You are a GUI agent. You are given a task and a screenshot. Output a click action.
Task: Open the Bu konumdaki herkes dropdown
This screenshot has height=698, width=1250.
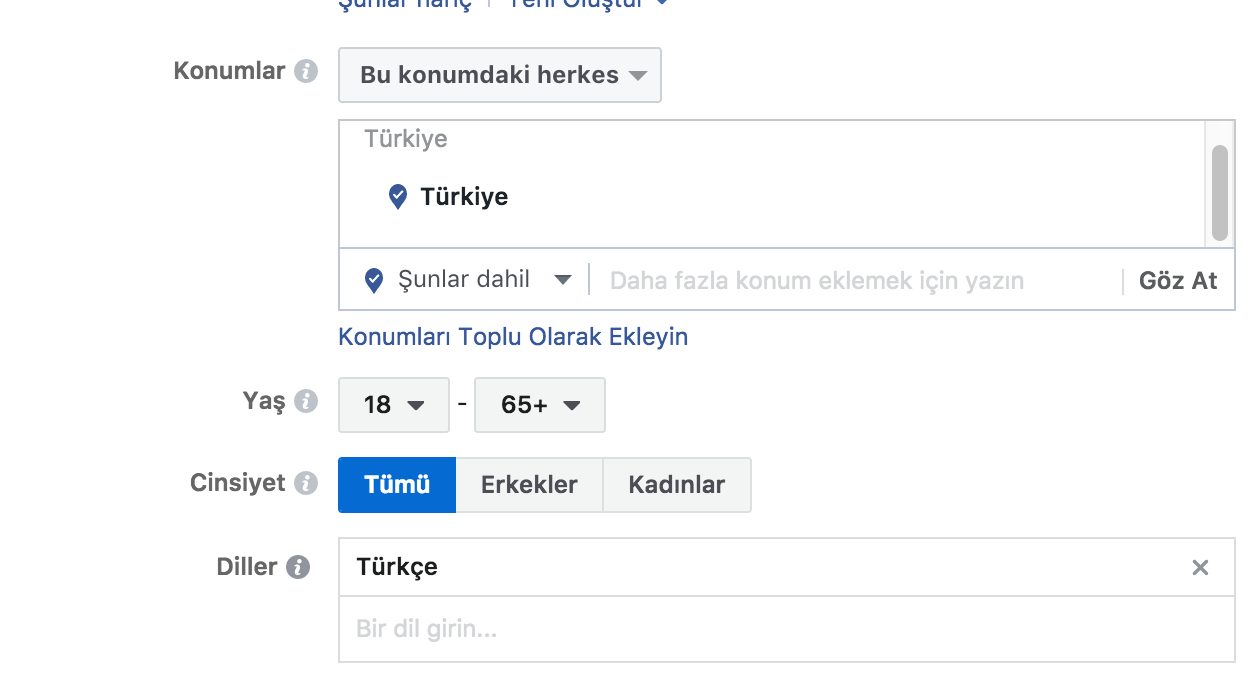pyautogui.click(x=500, y=75)
